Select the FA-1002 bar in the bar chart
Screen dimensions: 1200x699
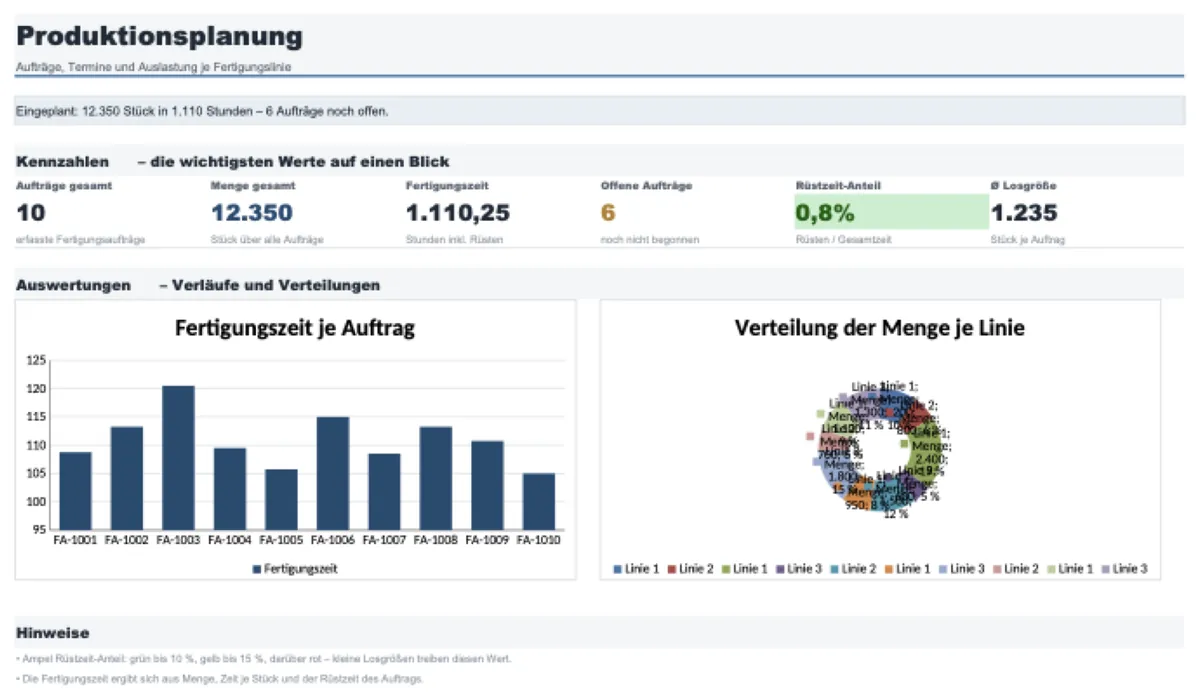pos(127,478)
